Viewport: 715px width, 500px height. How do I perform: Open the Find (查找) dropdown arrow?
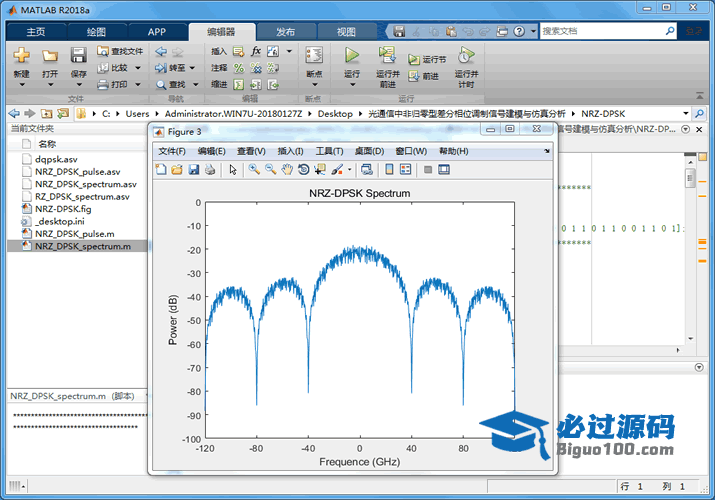(x=196, y=85)
